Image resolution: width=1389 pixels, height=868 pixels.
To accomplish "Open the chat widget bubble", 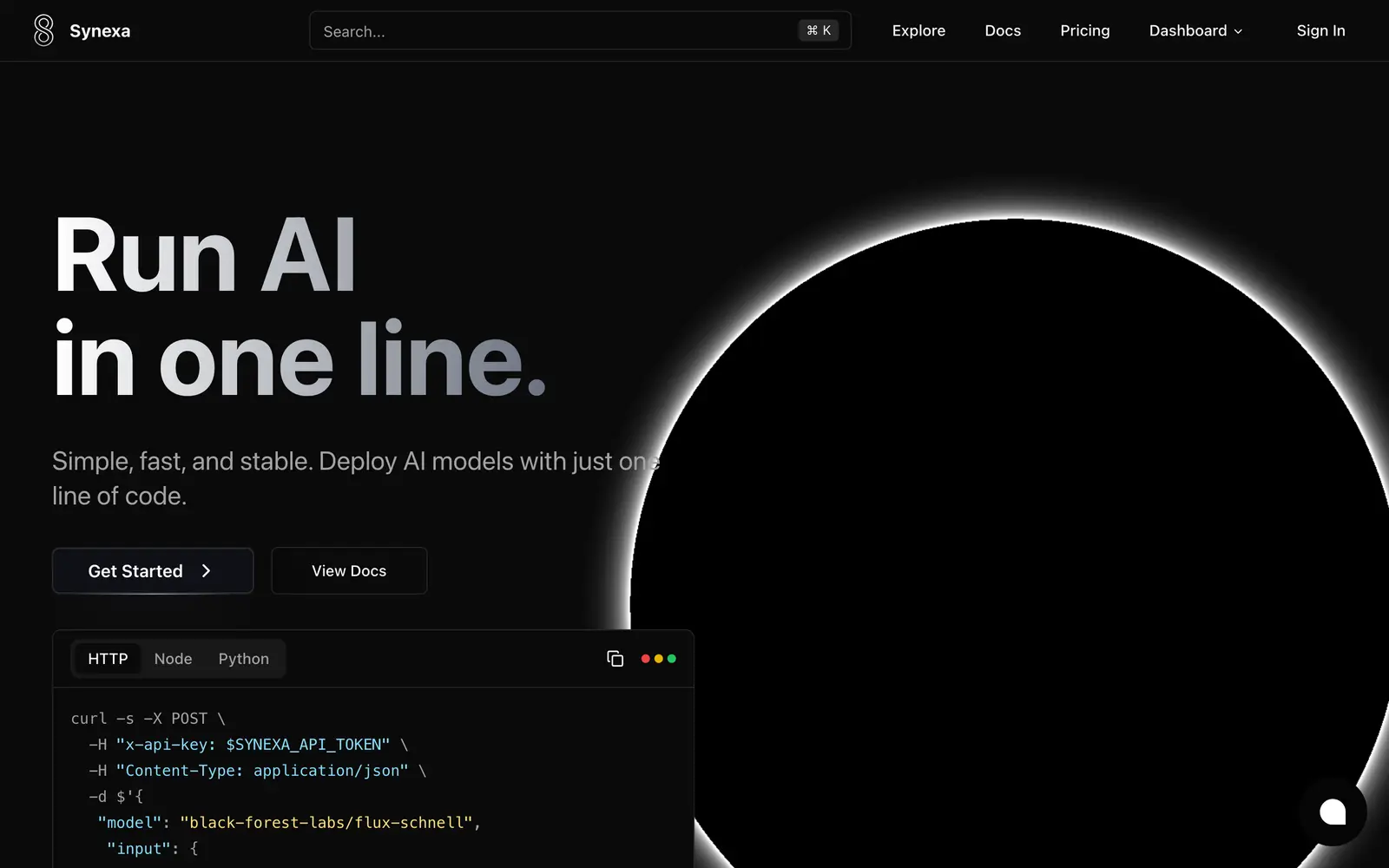I will point(1333,812).
